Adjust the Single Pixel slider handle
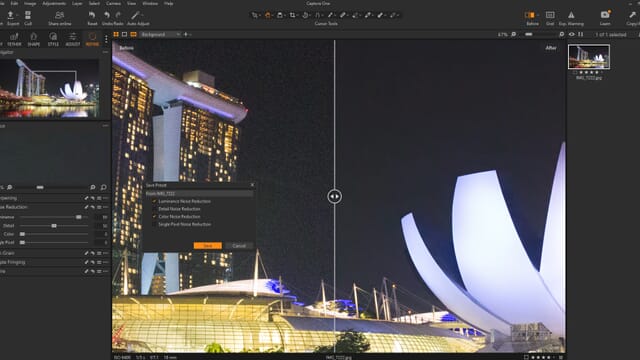This screenshot has height=360, width=640. tap(22, 242)
